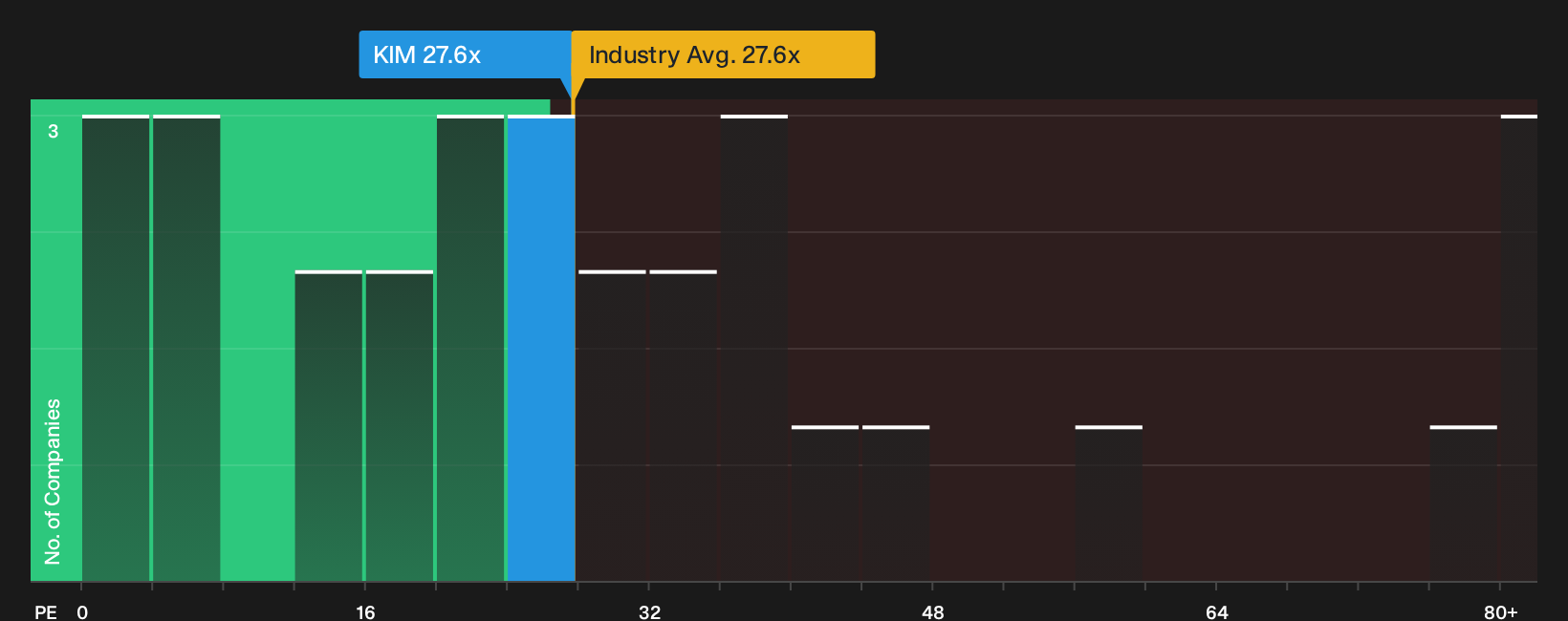
Task: Select the bar starting at PE 0
Action: 116,349
